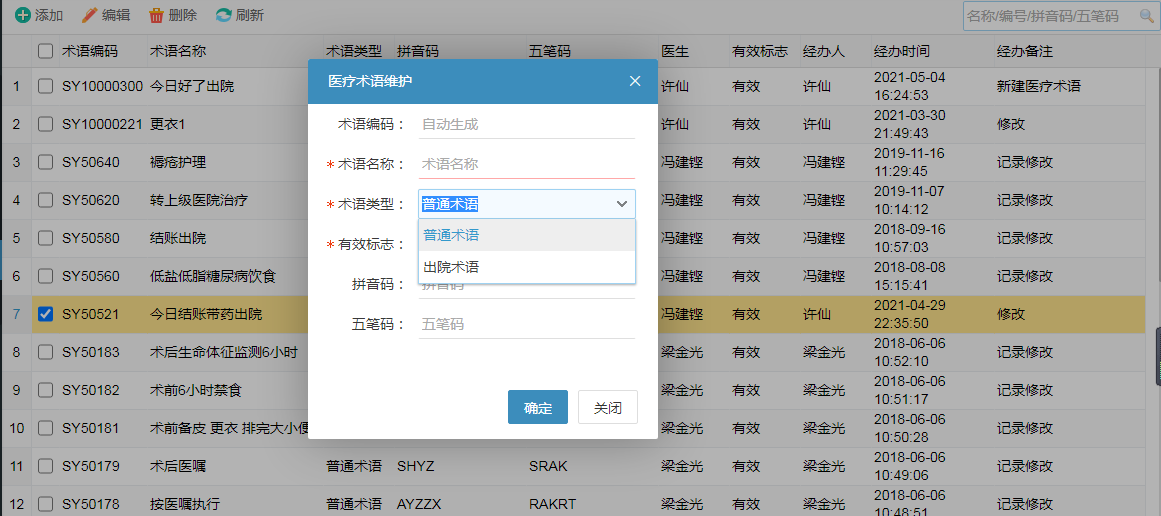This screenshot has width=1161, height=516.
Task: Click the 更衣1 term name cell
Action: click(167, 124)
